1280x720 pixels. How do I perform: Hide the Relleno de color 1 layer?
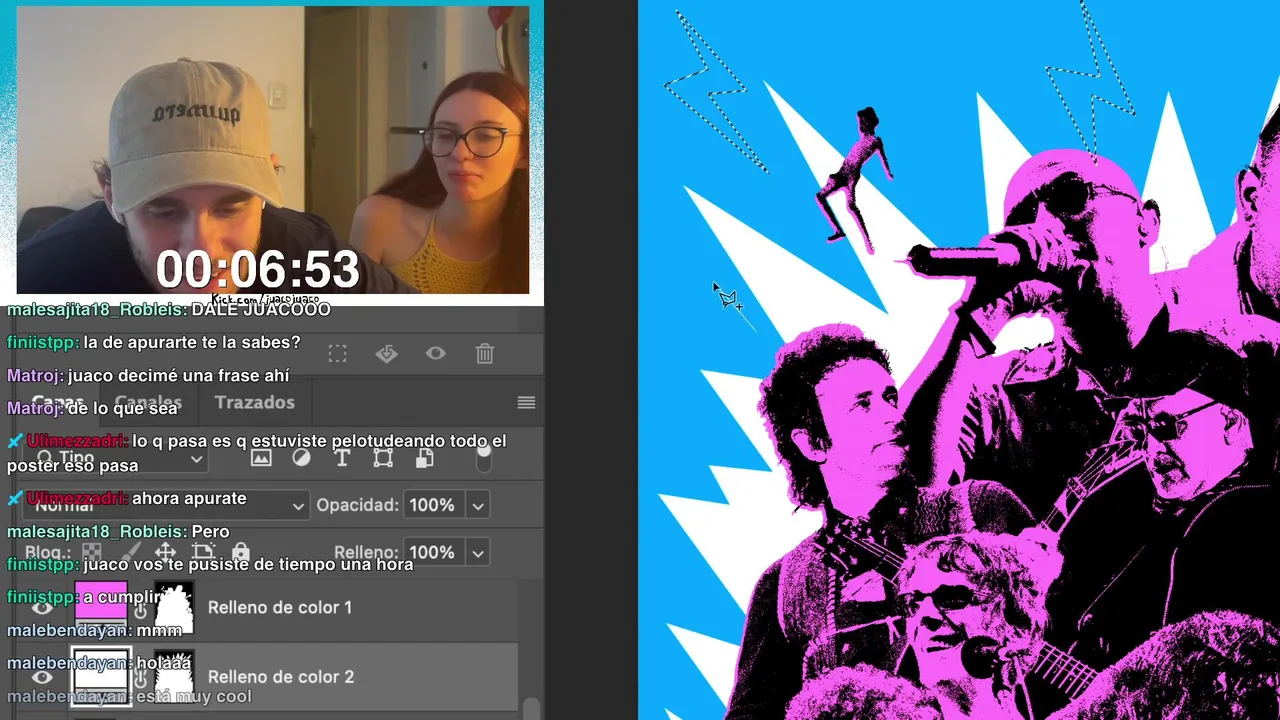(x=42, y=607)
